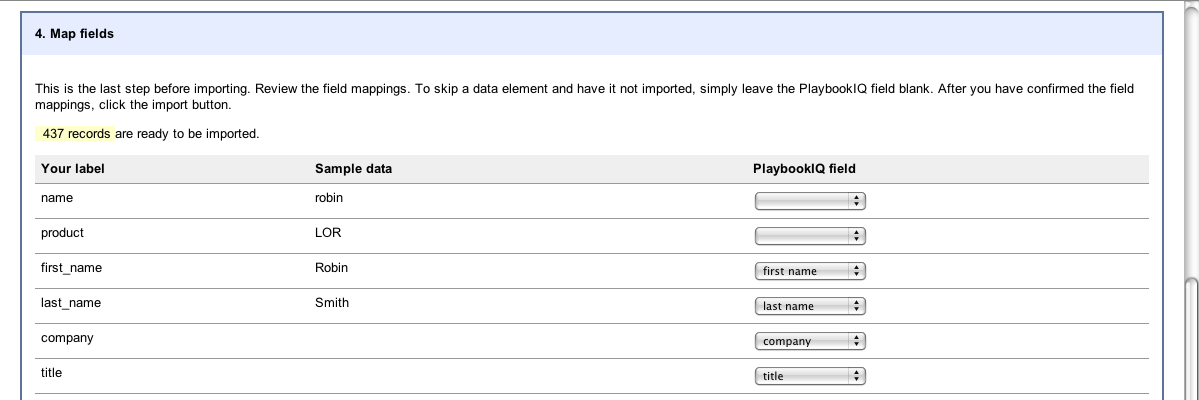Click the 'Your label' column header
Viewport: 1199px width, 400px height.
[x=73, y=169]
